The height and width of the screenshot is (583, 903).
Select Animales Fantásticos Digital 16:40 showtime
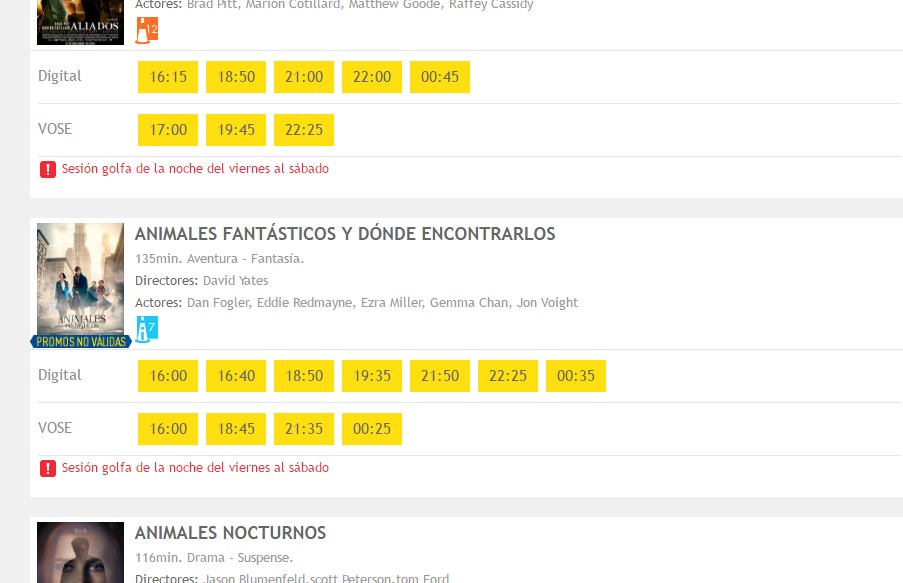tap(236, 376)
